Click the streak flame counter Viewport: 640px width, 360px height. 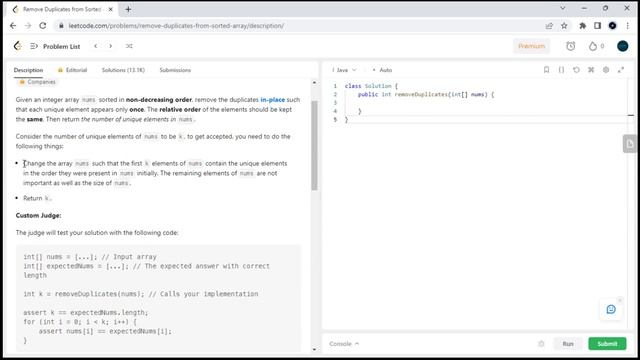coord(596,46)
